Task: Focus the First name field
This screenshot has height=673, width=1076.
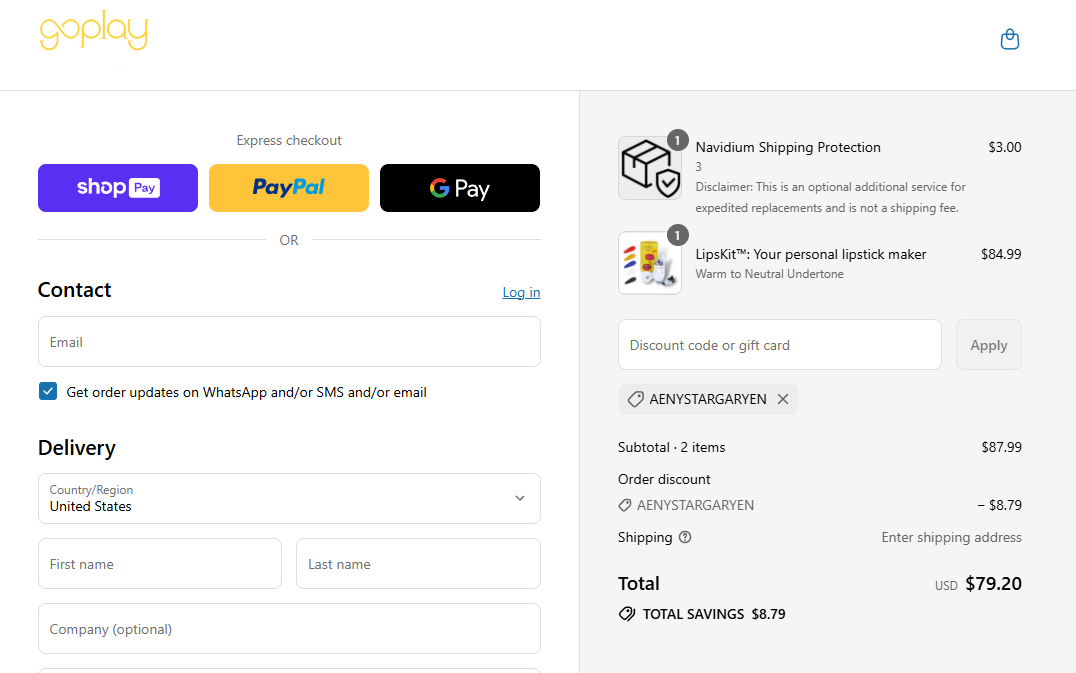Action: 160,563
